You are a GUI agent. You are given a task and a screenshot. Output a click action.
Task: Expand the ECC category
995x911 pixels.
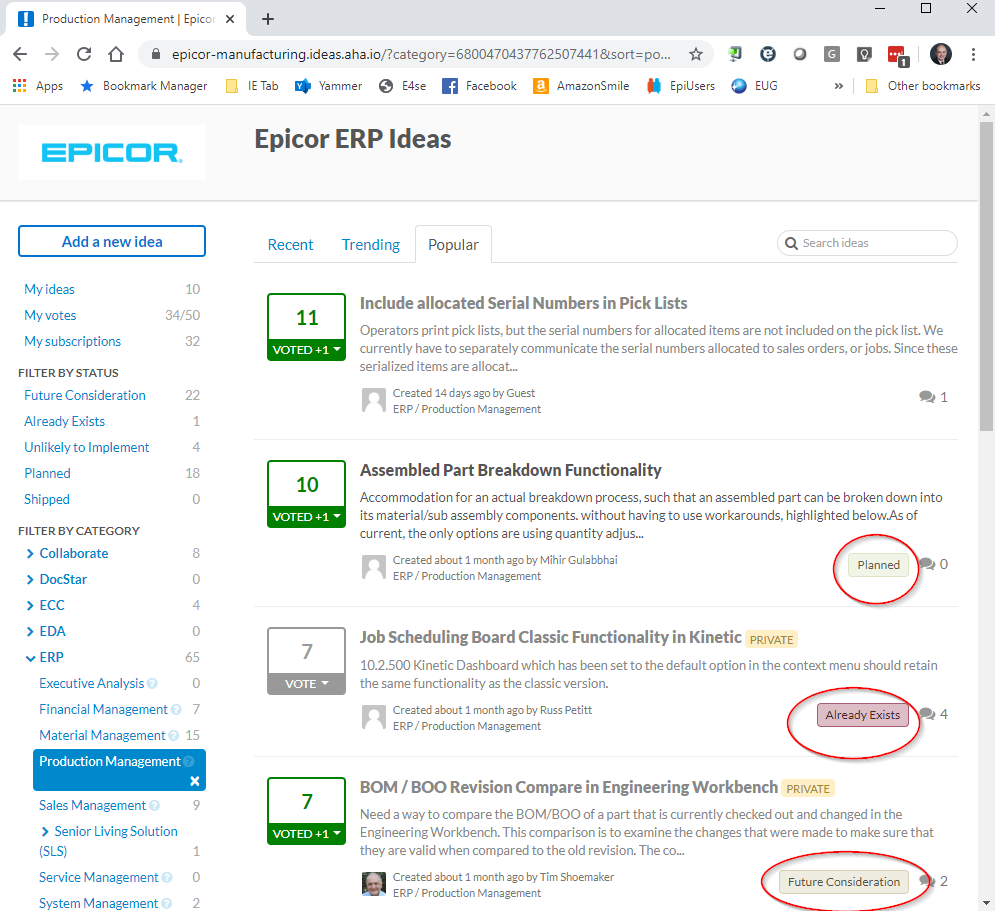30,606
